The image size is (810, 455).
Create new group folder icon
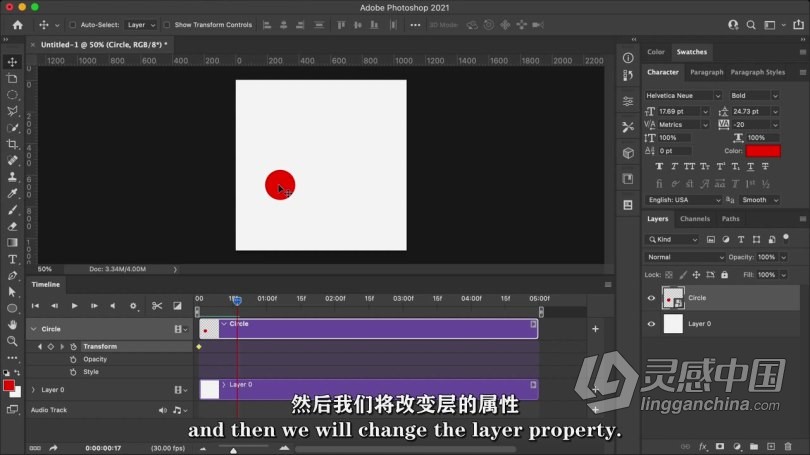754,446
